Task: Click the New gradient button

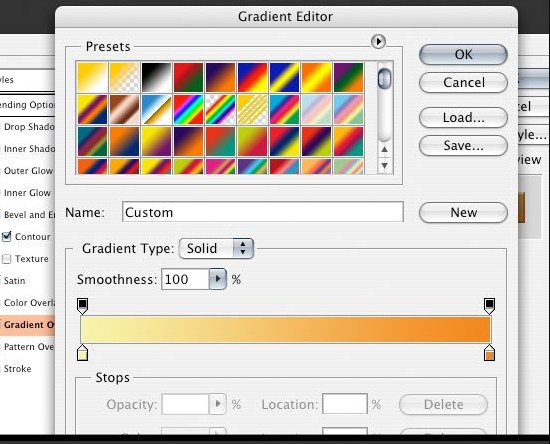Action: pyautogui.click(x=463, y=212)
